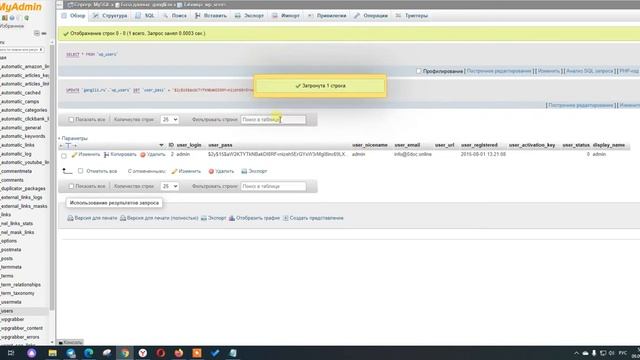The height and width of the screenshot is (360, 640).
Task: Select the _users table in sidebar
Action: [7, 311]
